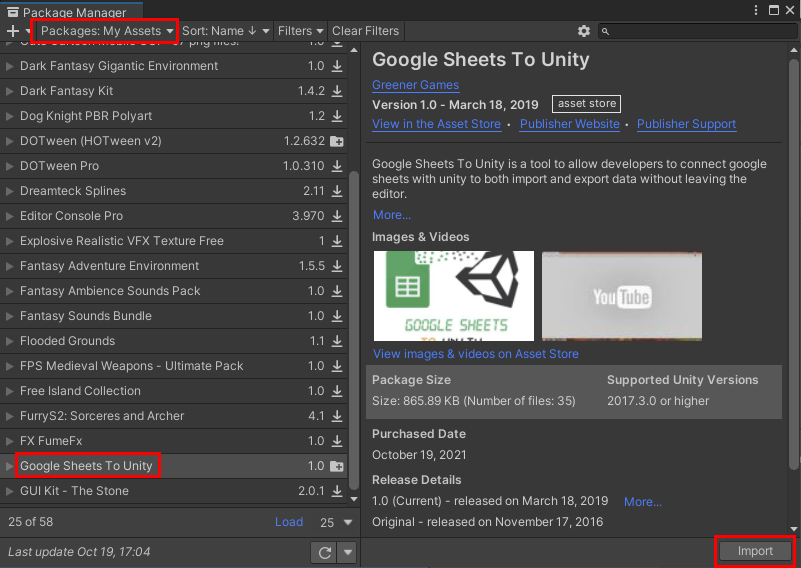Select the Dog Knight PBR Polyart package

coord(174,116)
